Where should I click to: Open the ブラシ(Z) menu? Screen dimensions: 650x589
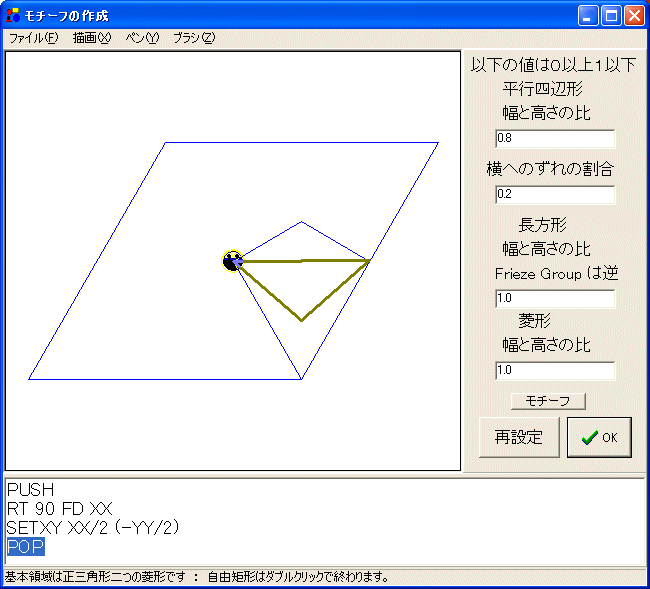(x=194, y=38)
